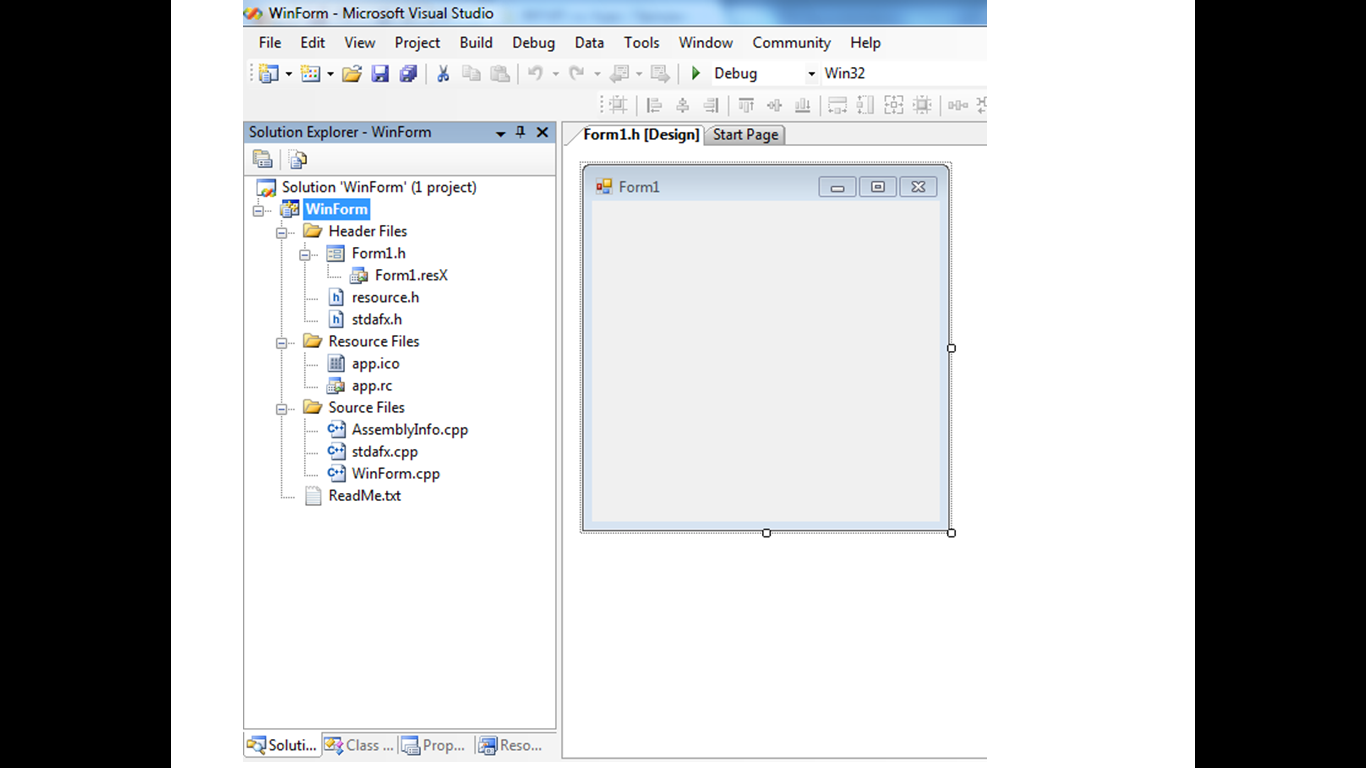Collapse the Form1.h node
Image resolution: width=1366 pixels, height=768 pixels.
[x=304, y=254]
